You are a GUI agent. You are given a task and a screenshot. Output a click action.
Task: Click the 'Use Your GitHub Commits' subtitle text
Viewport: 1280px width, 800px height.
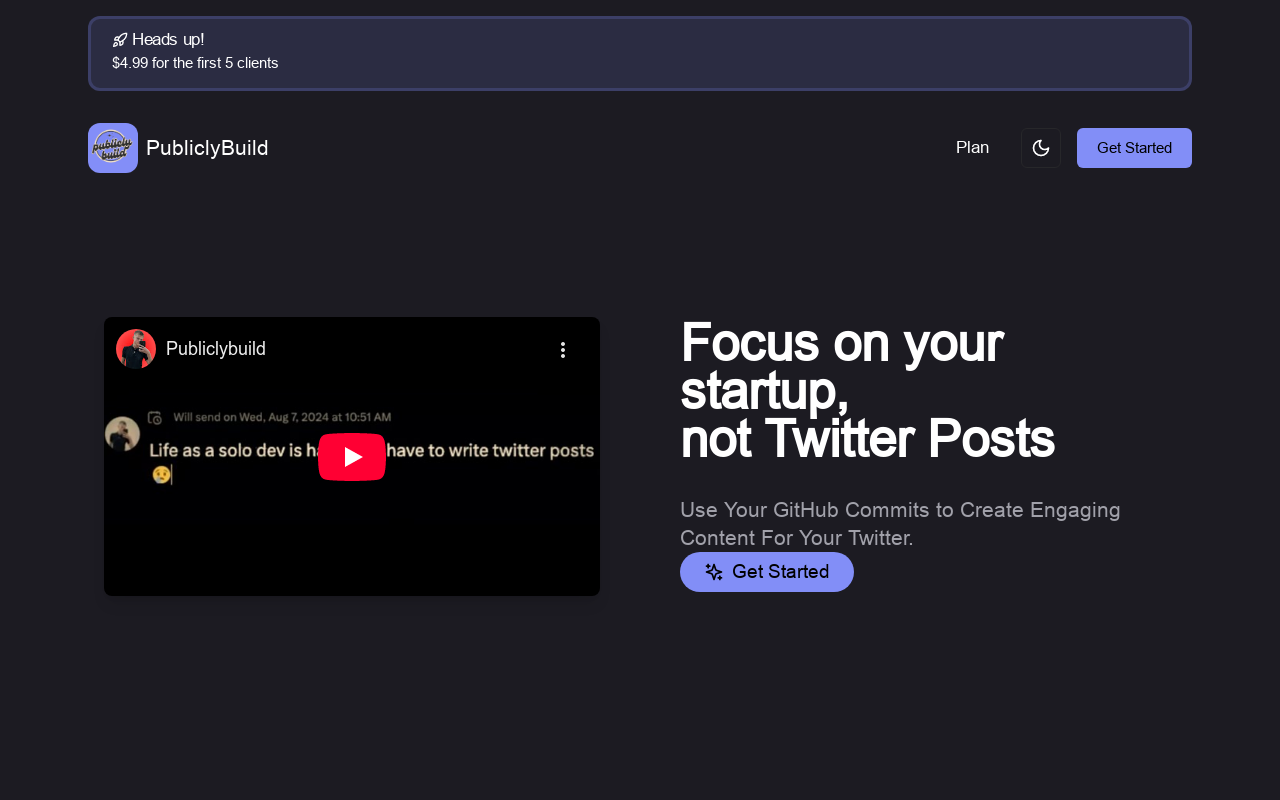pyautogui.click(x=900, y=524)
